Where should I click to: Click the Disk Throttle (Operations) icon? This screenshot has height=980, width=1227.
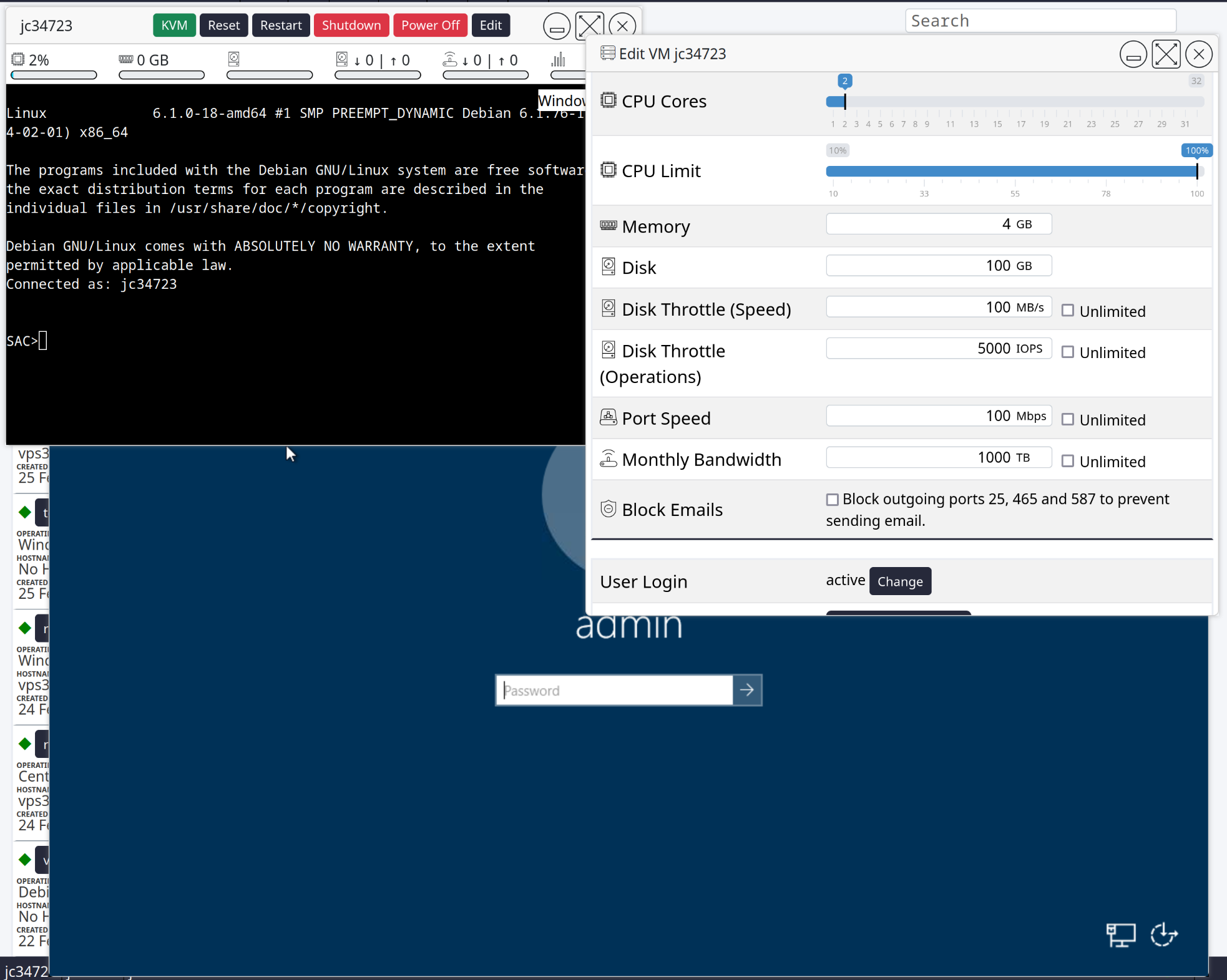click(x=609, y=349)
